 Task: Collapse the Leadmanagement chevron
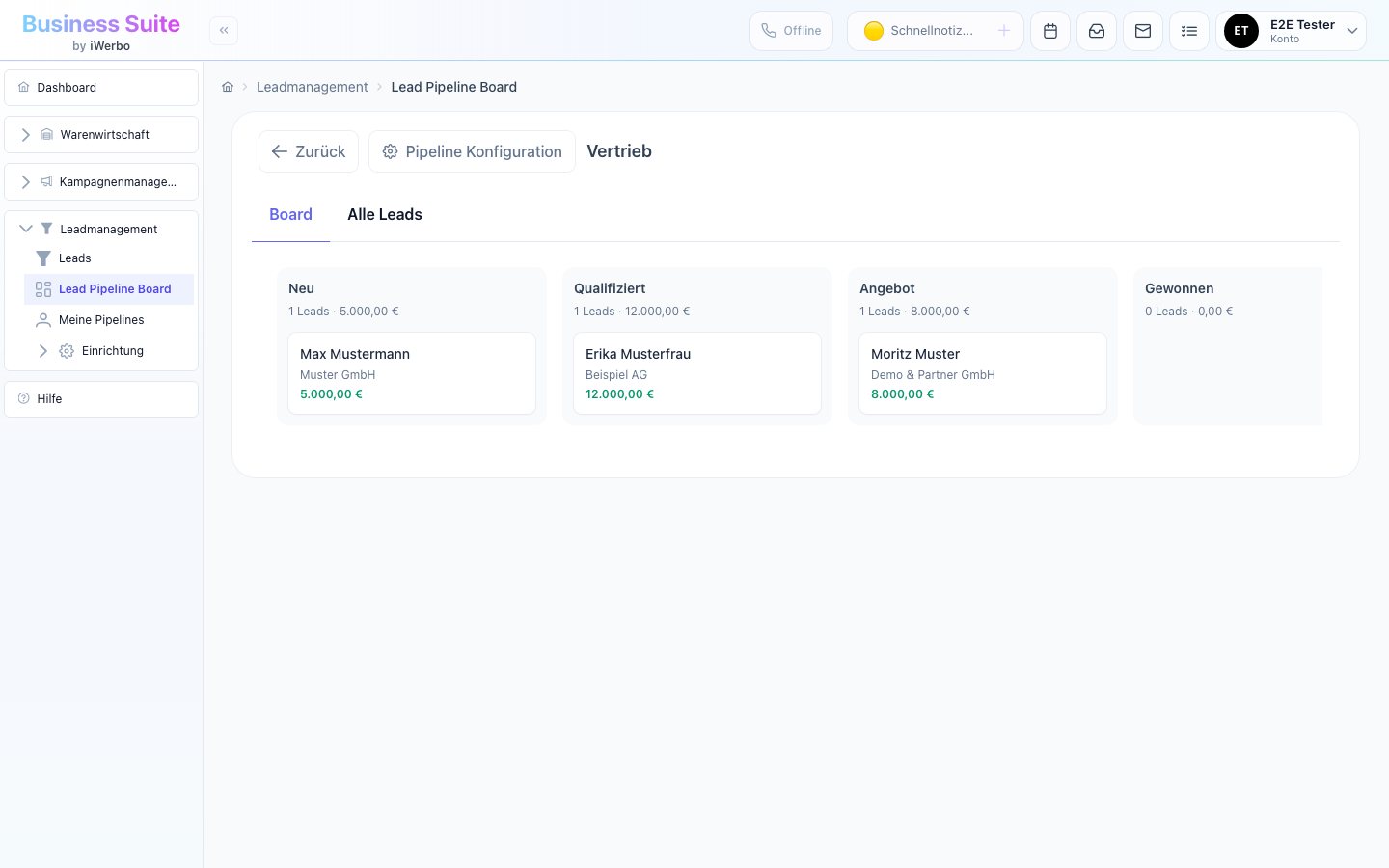point(26,229)
